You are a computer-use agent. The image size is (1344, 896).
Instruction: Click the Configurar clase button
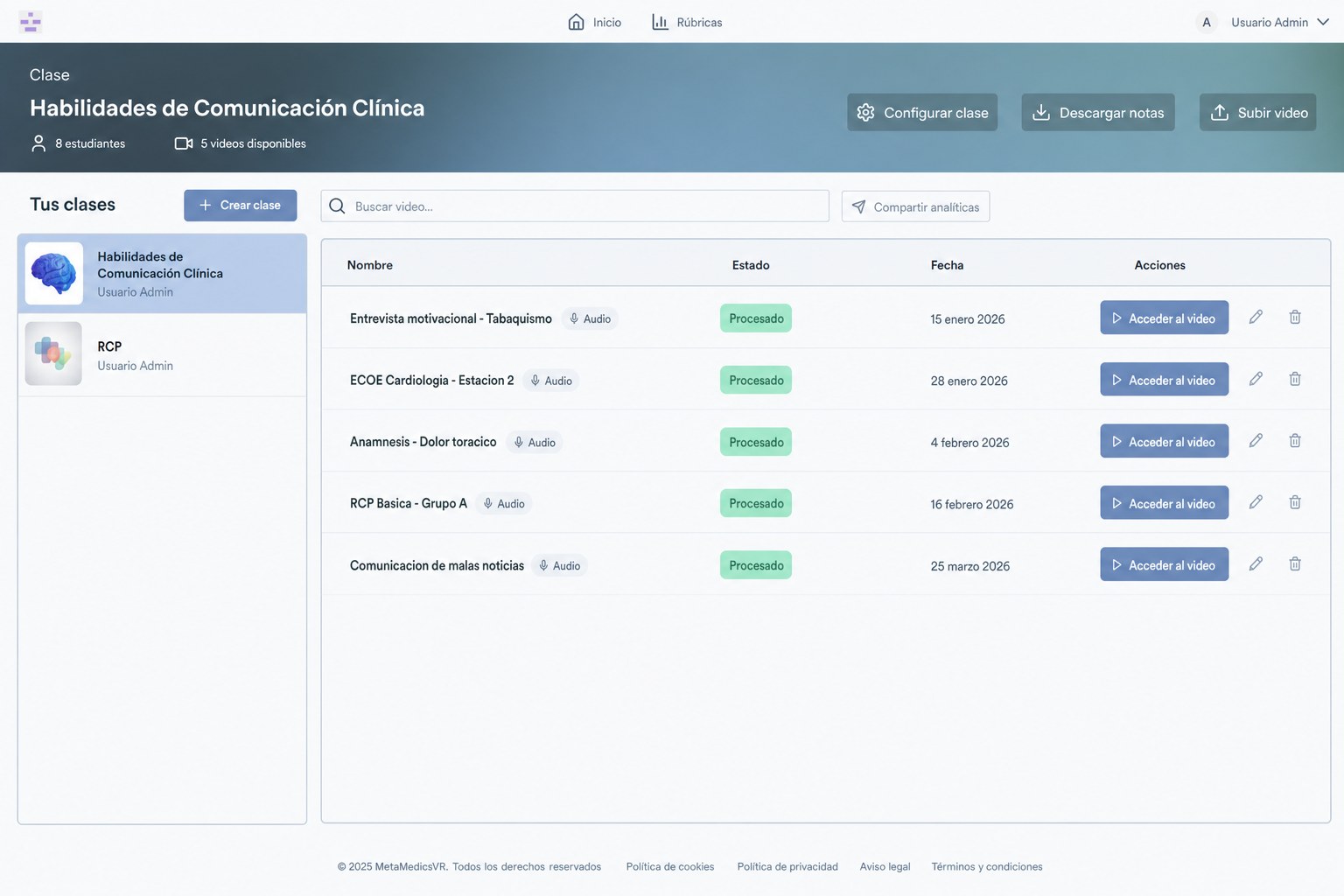click(922, 112)
